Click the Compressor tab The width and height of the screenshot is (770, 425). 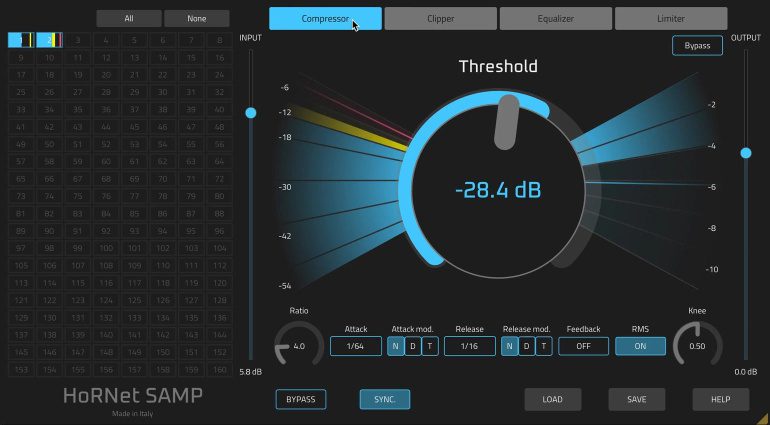[325, 18]
